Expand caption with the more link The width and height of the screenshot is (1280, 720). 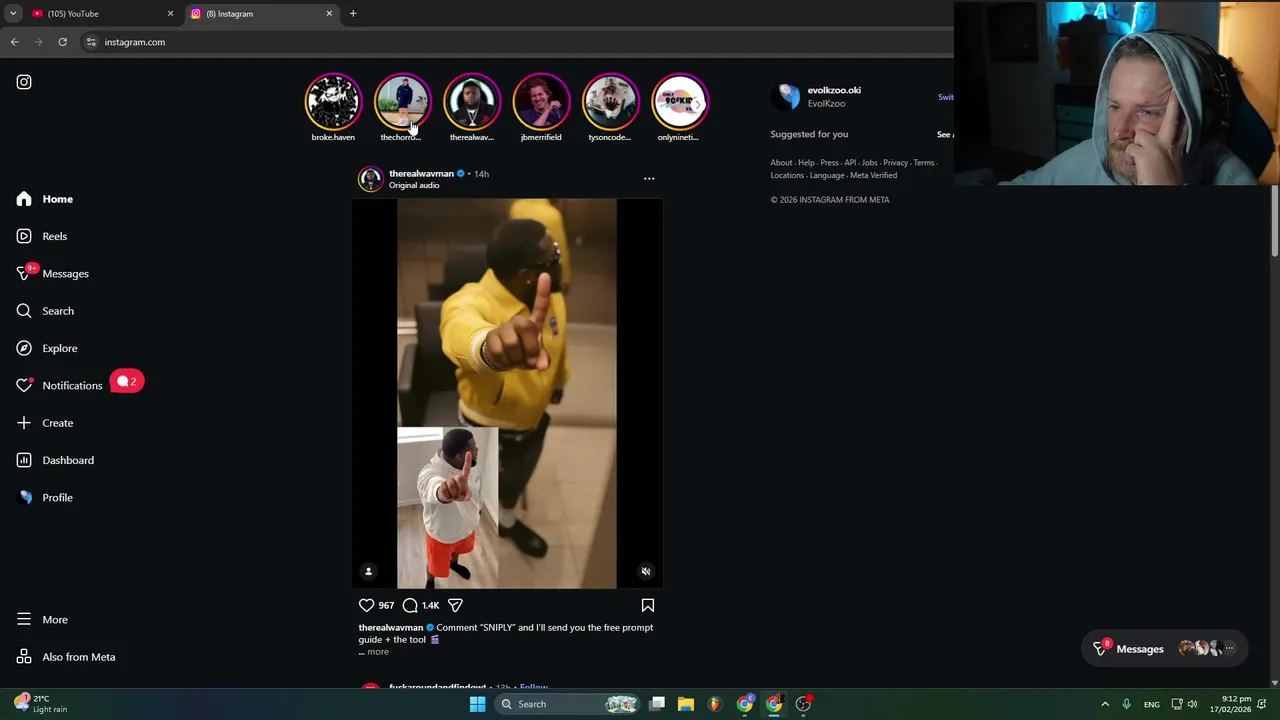[x=378, y=652]
